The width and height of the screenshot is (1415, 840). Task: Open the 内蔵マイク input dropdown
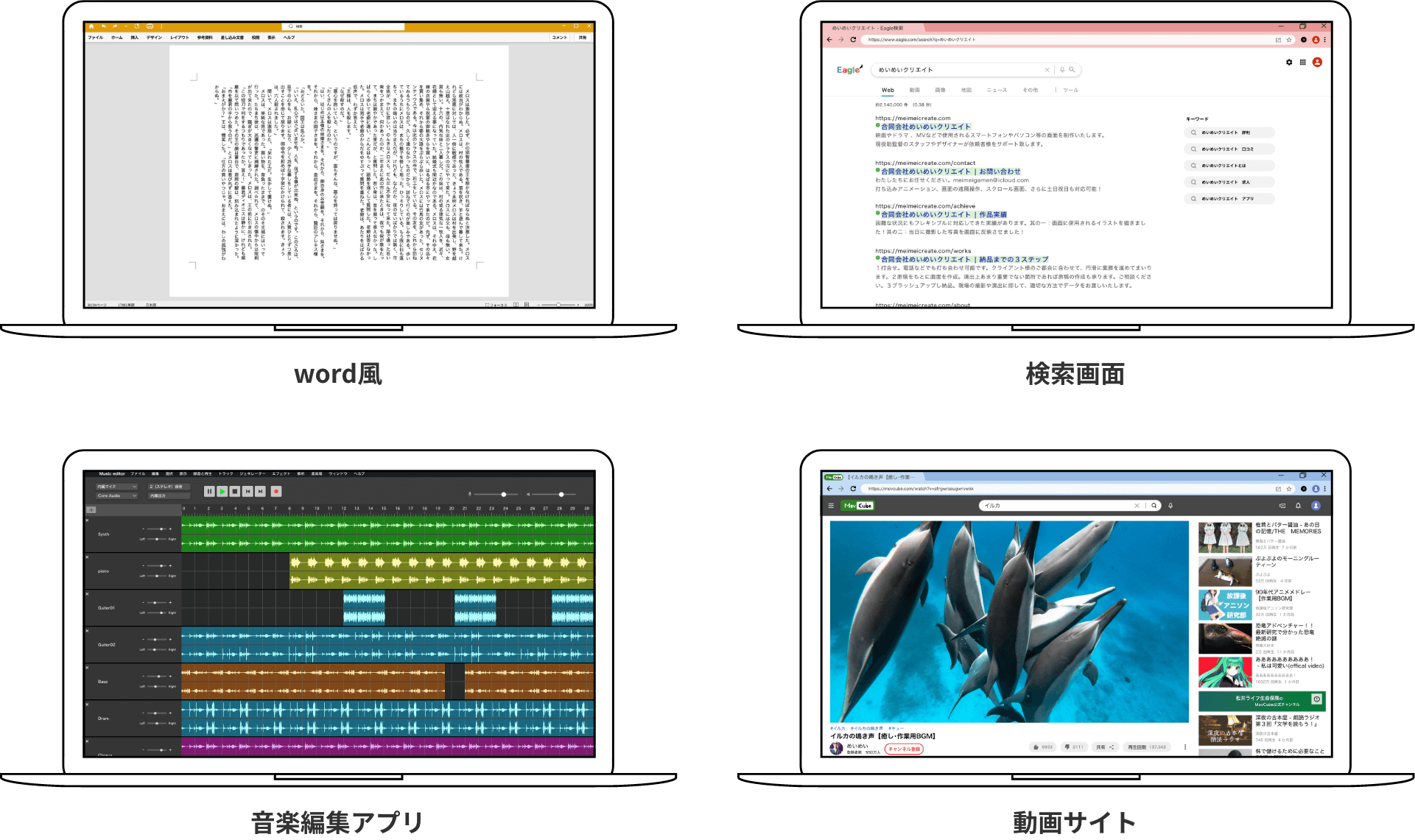tap(116, 487)
